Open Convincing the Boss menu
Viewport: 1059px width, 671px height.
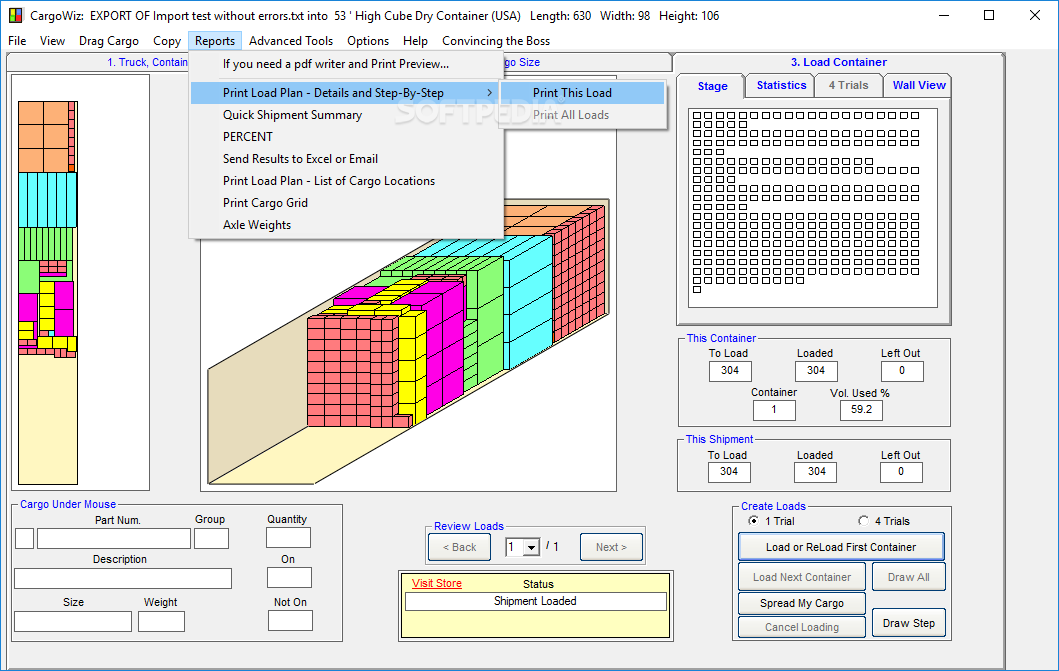tap(496, 41)
